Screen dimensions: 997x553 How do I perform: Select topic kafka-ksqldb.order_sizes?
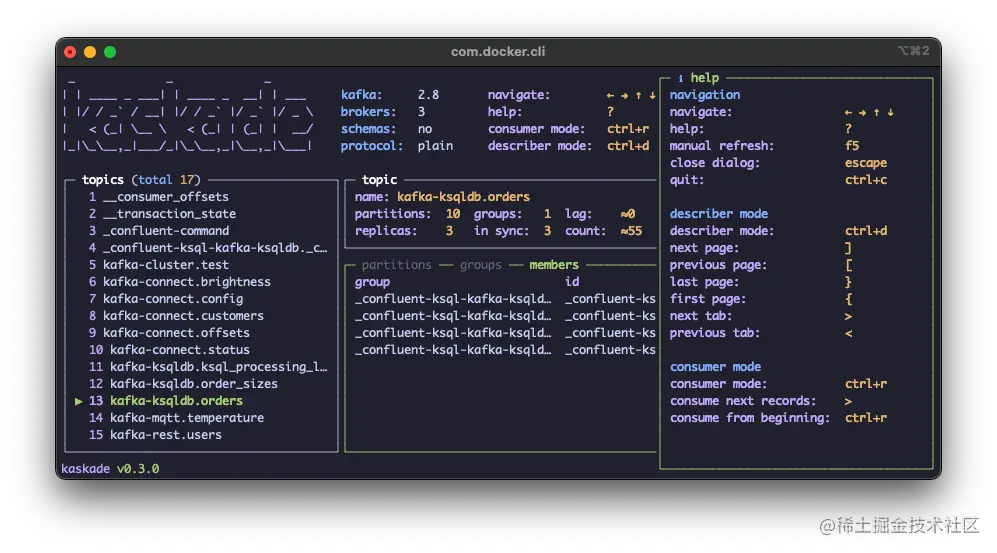click(x=202, y=384)
